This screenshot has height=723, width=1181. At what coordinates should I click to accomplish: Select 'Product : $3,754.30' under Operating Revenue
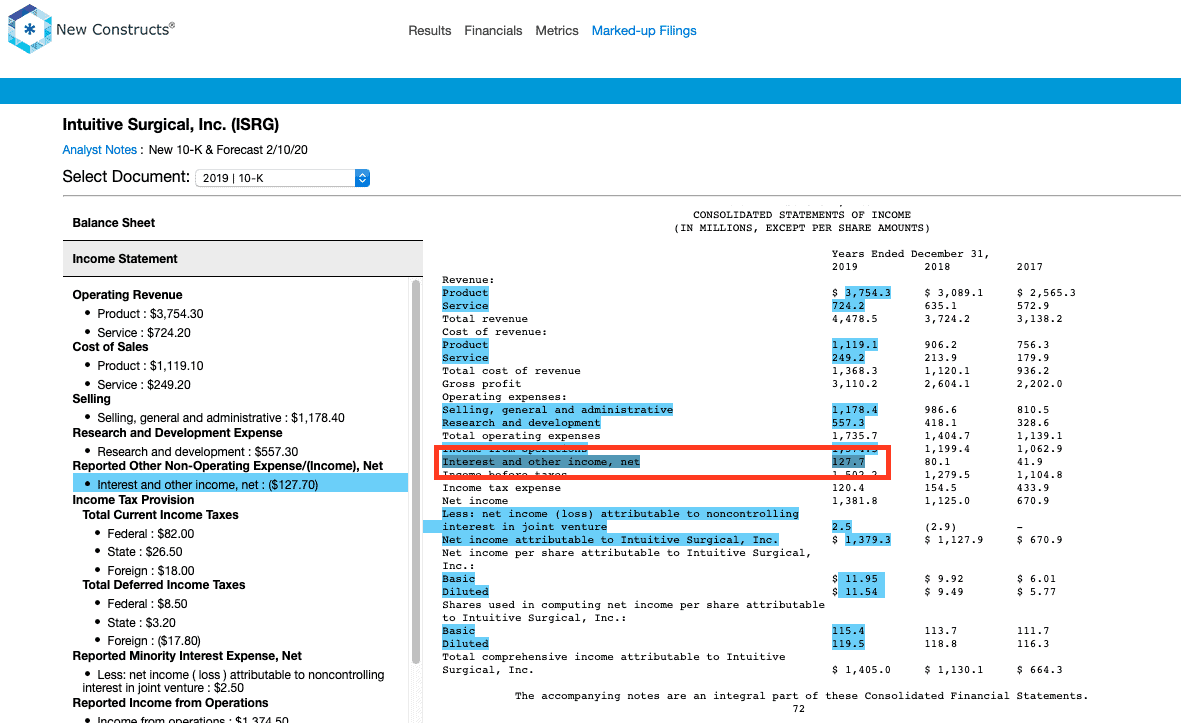tap(150, 314)
